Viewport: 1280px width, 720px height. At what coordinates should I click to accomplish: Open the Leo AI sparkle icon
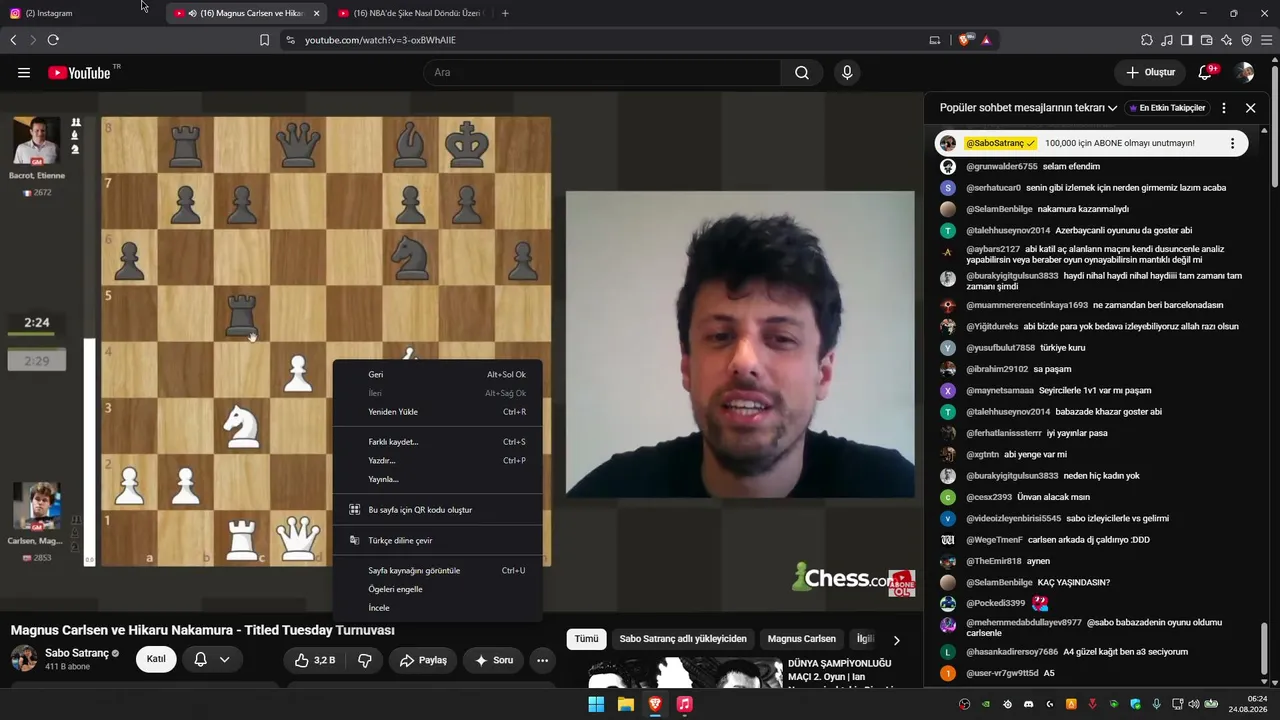pos(1226,40)
